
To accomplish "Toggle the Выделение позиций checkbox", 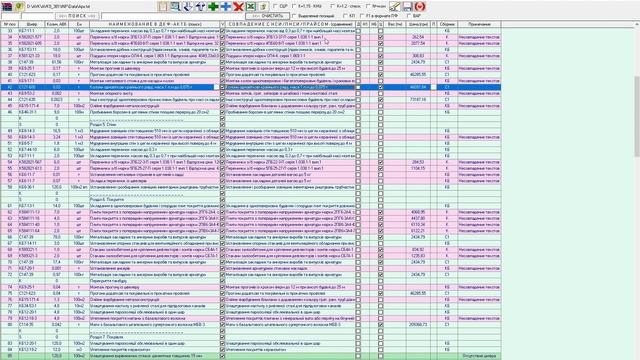I will 294,16.
